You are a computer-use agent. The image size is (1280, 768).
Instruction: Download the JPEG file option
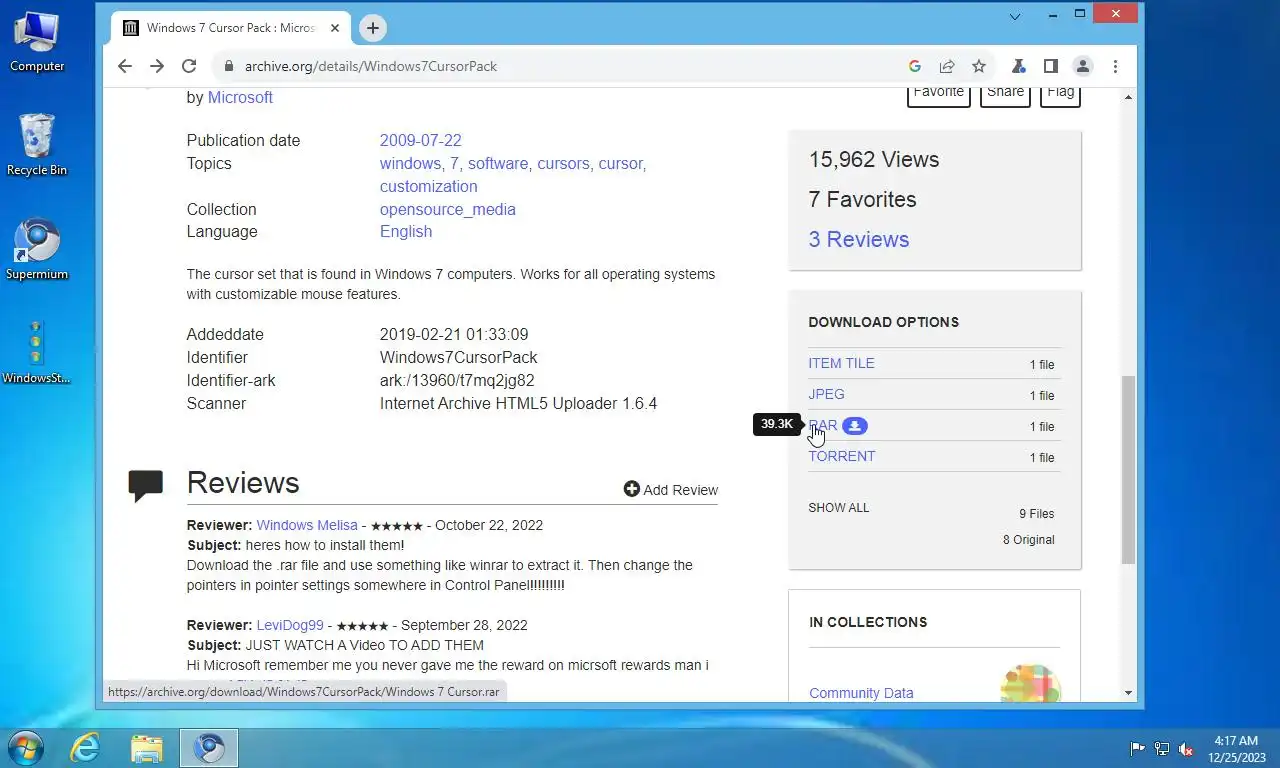click(826, 395)
